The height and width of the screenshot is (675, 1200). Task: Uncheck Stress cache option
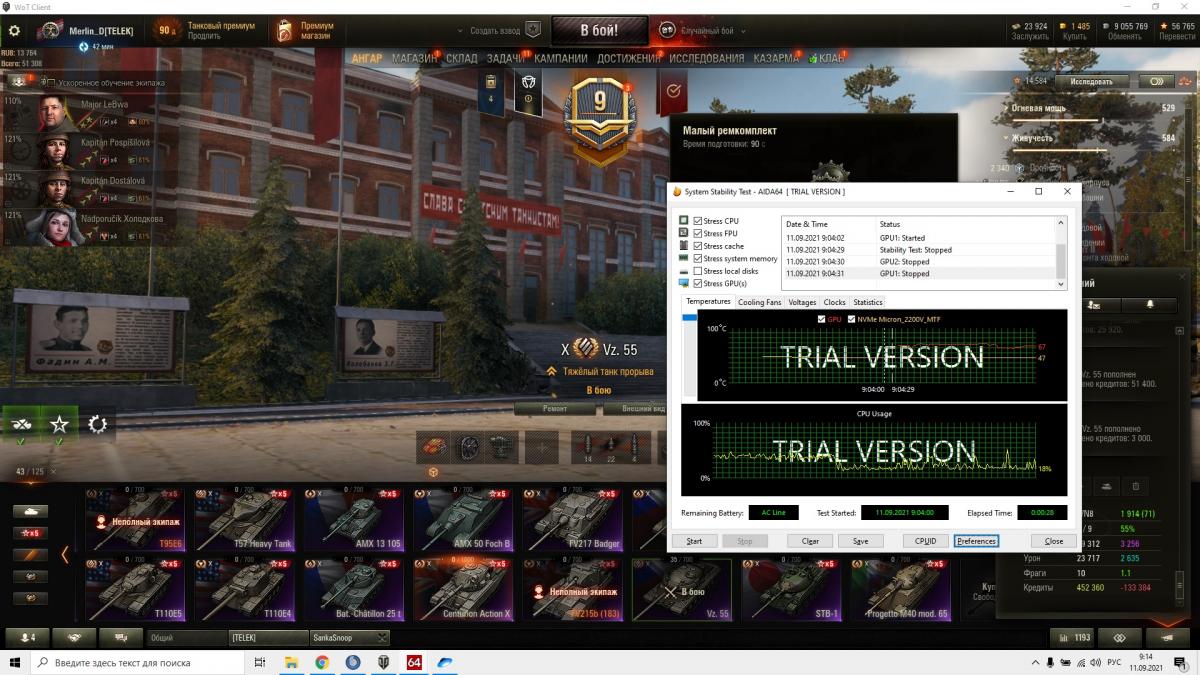click(698, 246)
